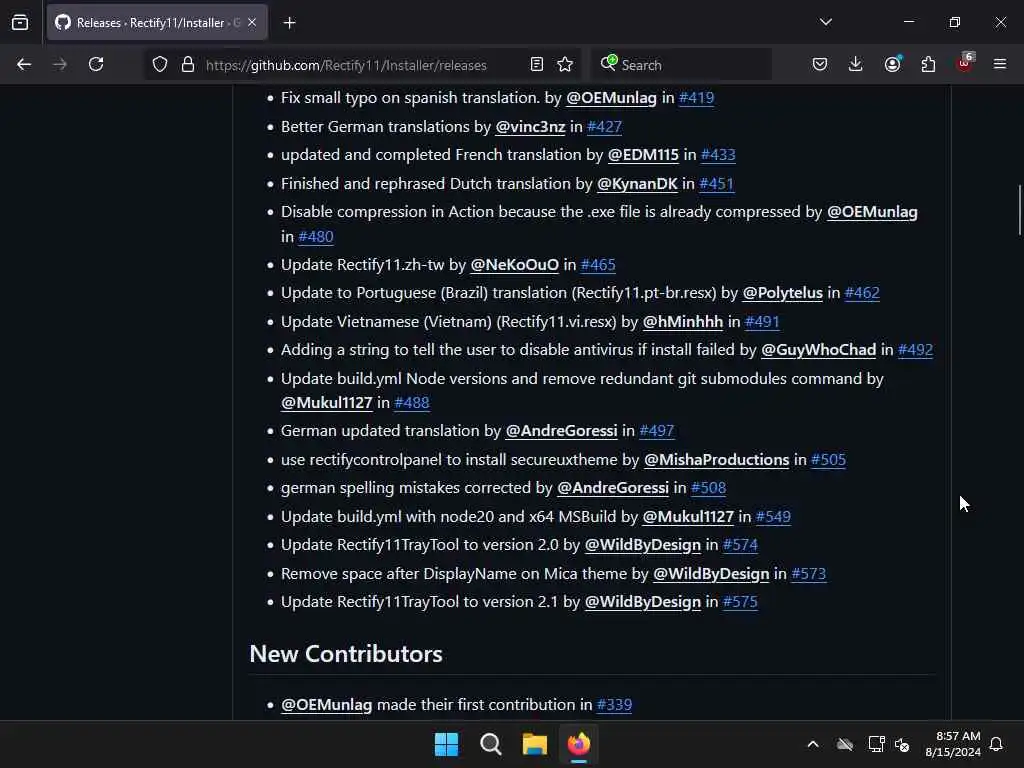This screenshot has width=1024, height=768.
Task: Visit @NeKoOuO profile link
Action: [x=515, y=264]
